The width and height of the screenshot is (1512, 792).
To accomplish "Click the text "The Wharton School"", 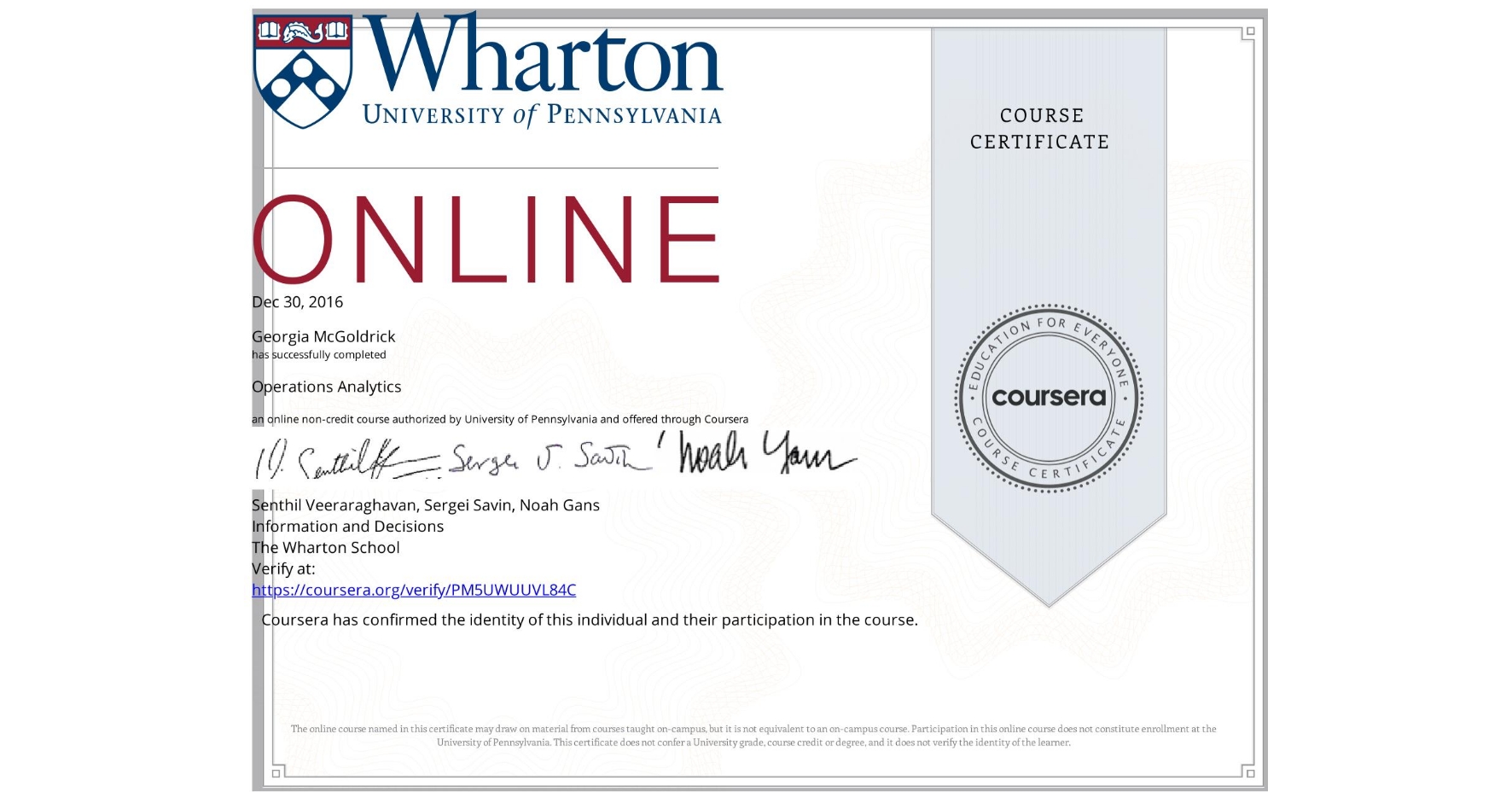I will pyautogui.click(x=325, y=548).
